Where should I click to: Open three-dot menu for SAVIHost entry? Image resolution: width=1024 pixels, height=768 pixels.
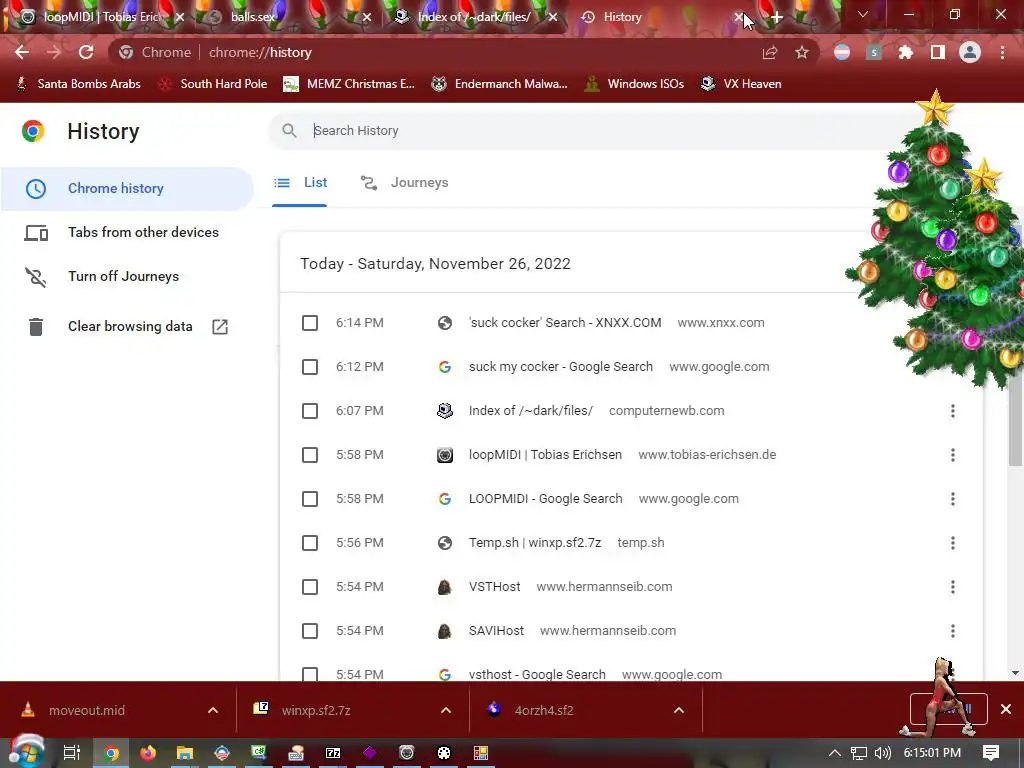(953, 631)
